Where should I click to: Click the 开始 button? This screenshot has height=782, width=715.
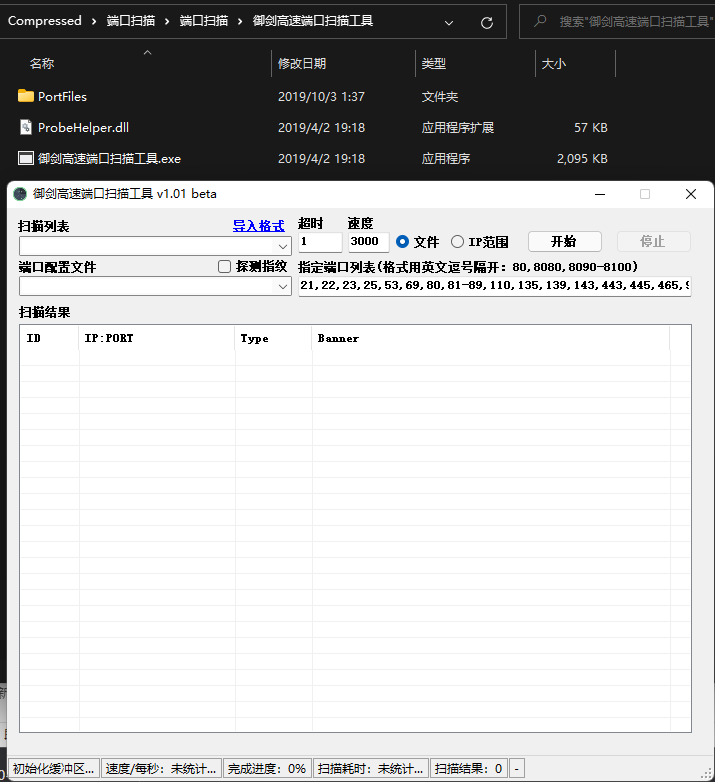click(x=564, y=242)
